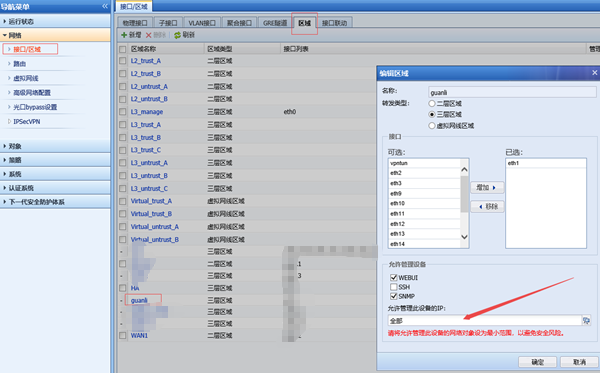The height and width of the screenshot is (373, 600).
Task: Click eth0 in the L3_manage row
Action: (x=290, y=112)
